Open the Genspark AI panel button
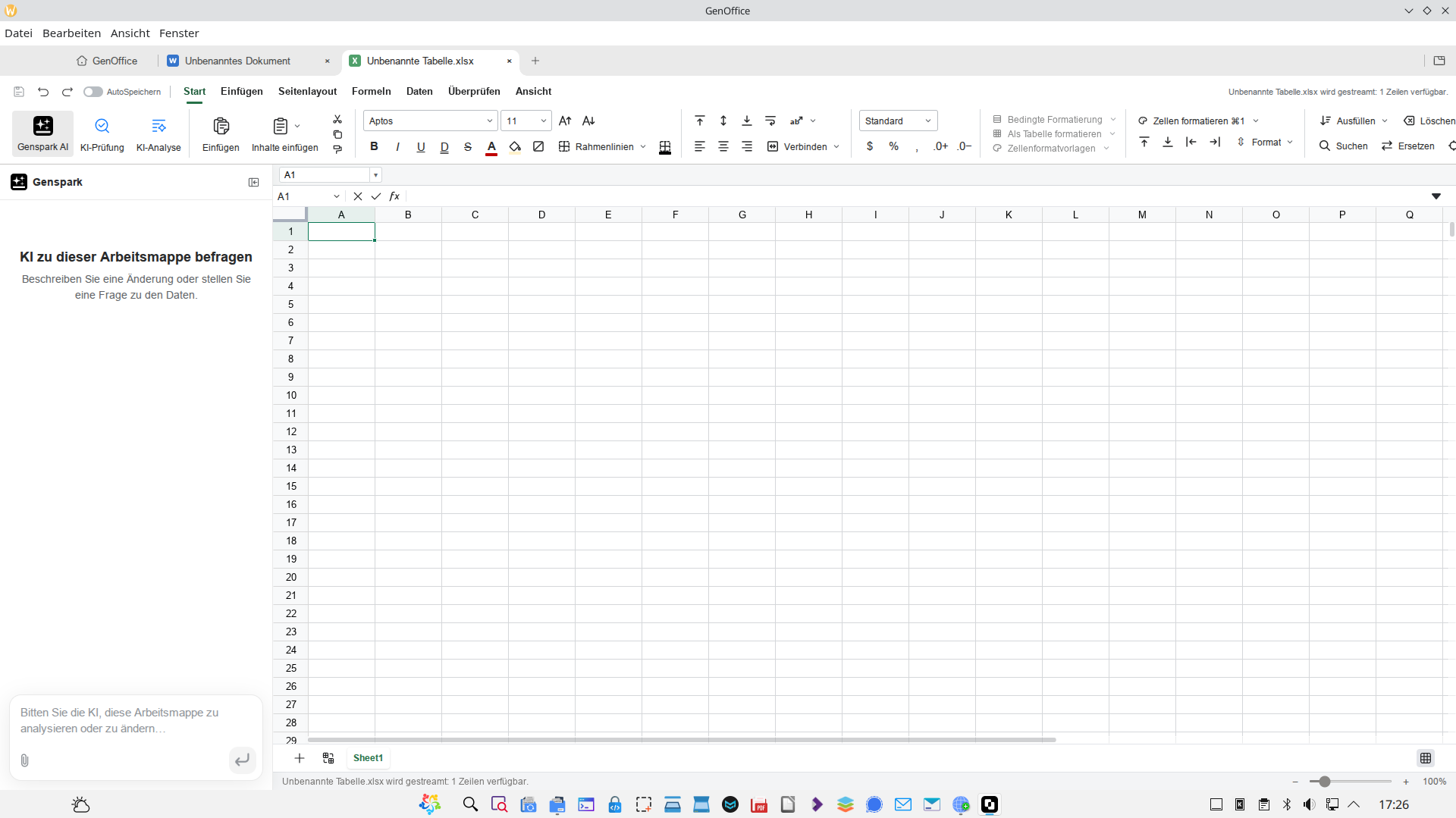 pyautogui.click(x=43, y=133)
